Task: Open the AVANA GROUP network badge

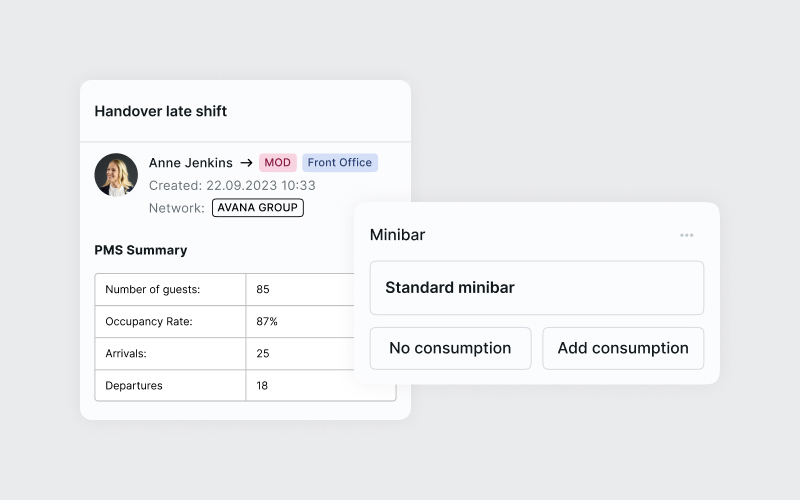Action: (258, 208)
